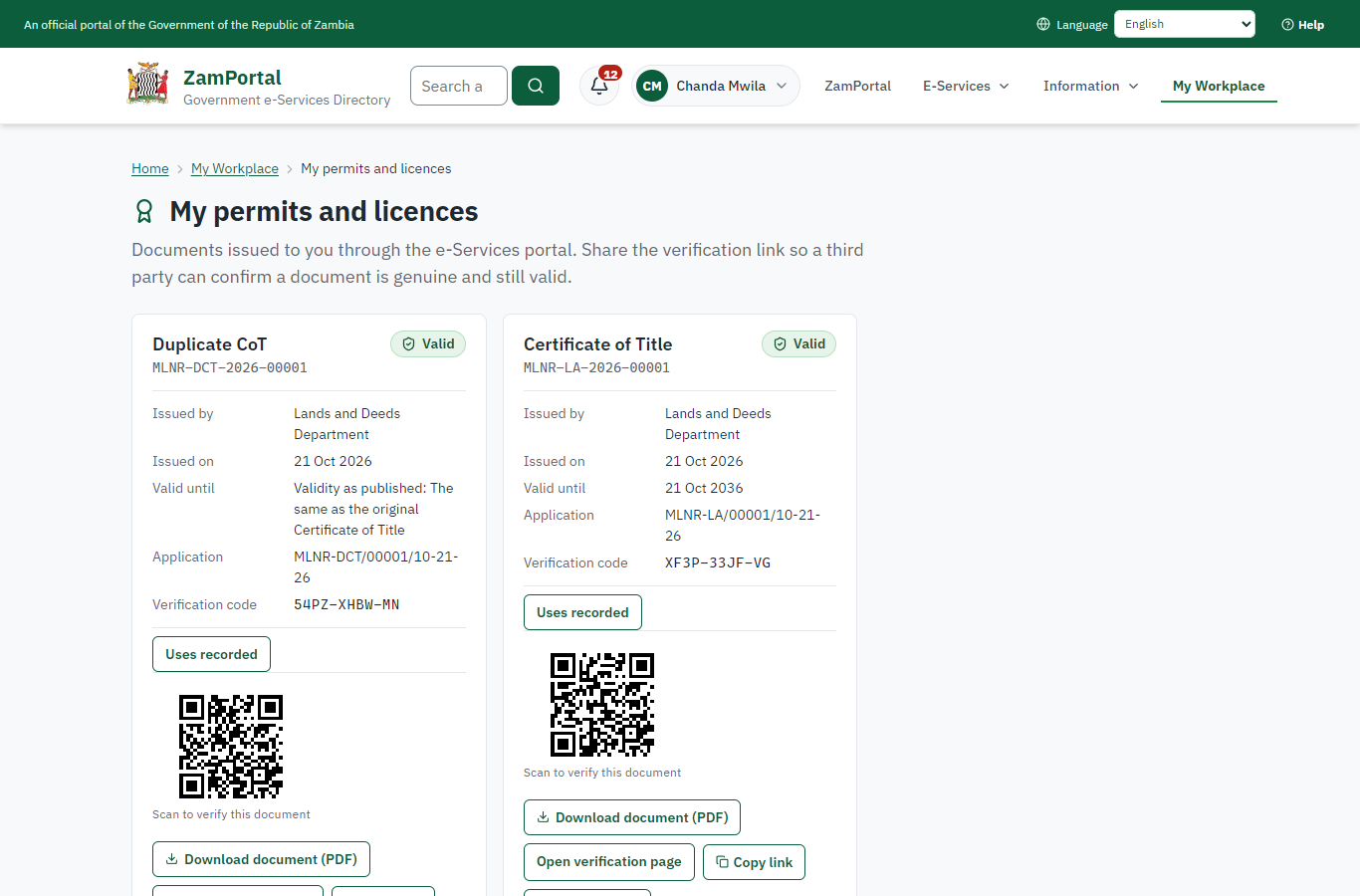Click the search magnifier button

(x=536, y=86)
